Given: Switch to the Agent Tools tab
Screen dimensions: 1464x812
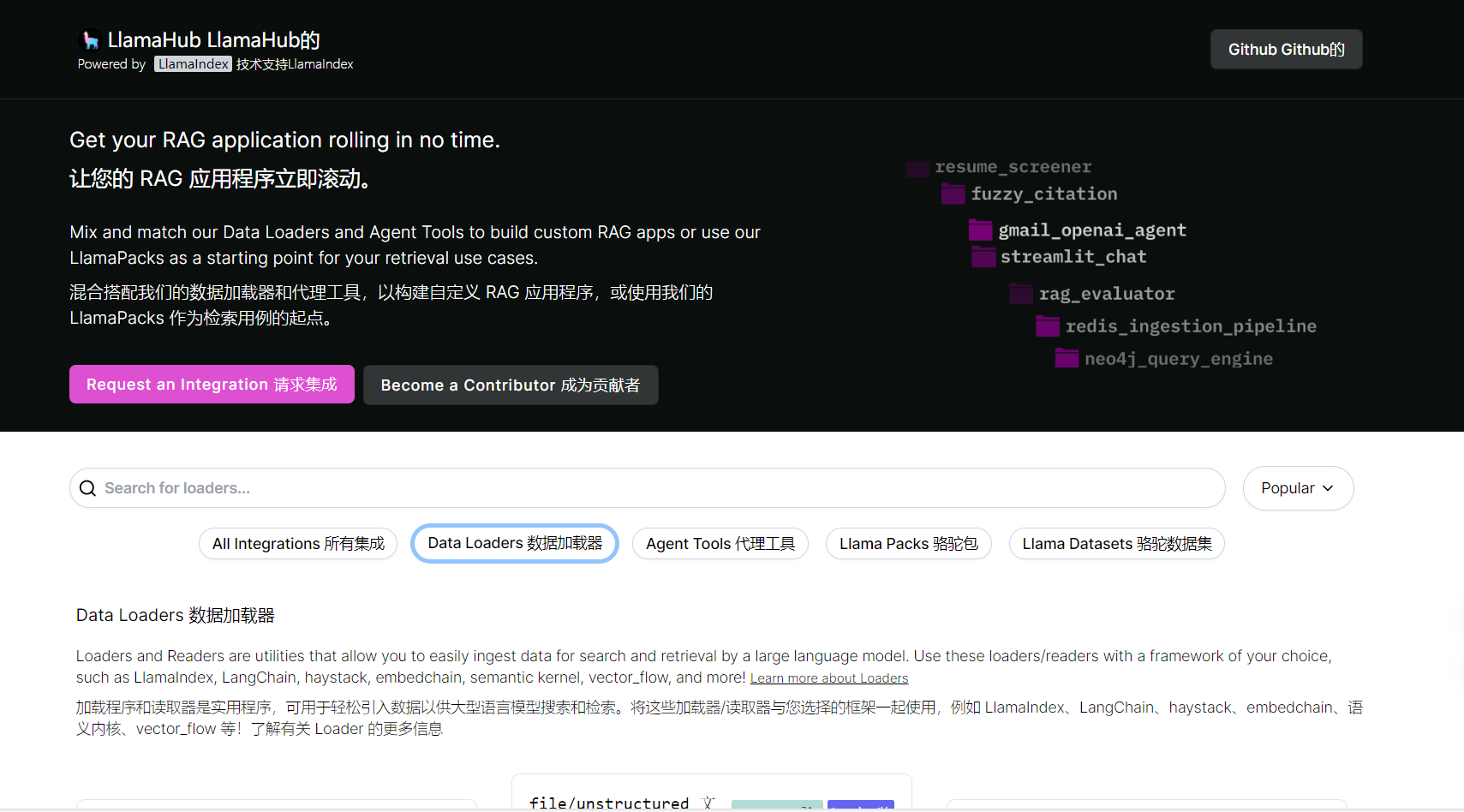Looking at the screenshot, I should [720, 544].
